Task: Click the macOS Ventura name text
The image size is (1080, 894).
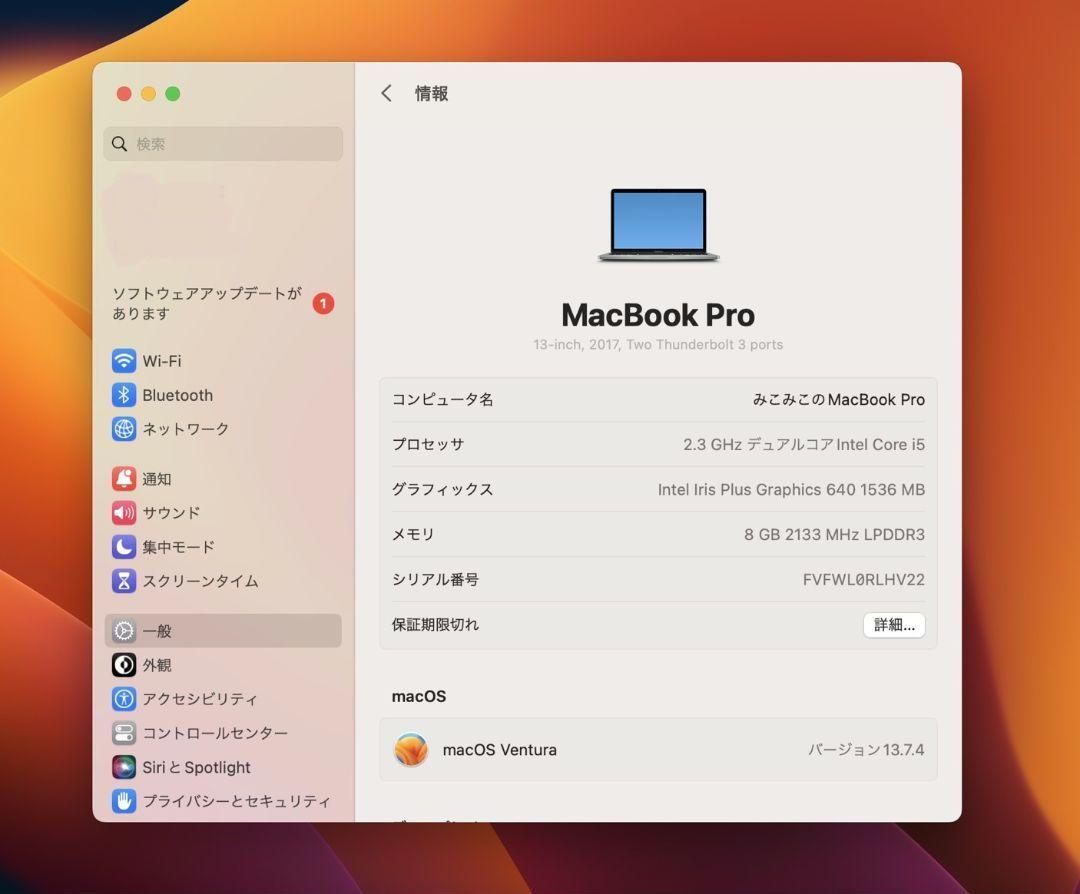Action: pos(499,749)
